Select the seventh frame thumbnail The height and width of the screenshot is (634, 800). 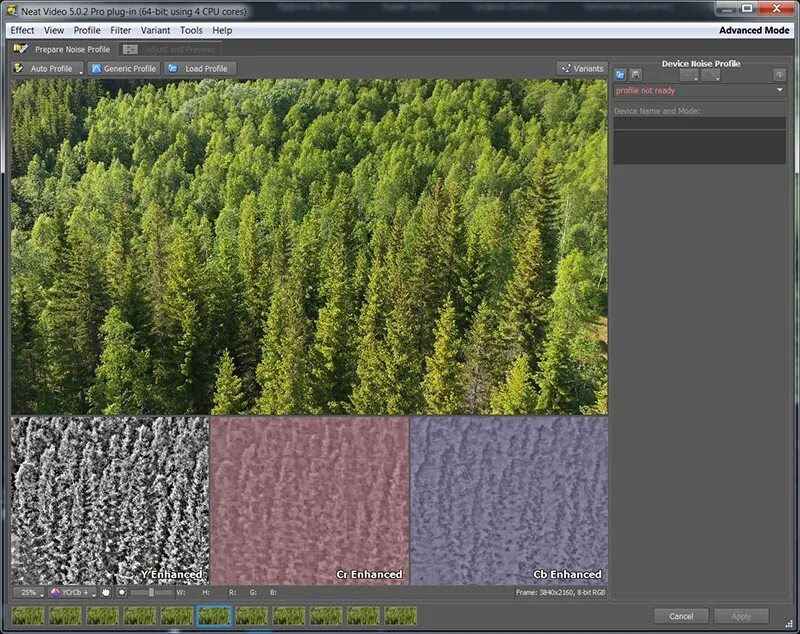click(x=251, y=616)
